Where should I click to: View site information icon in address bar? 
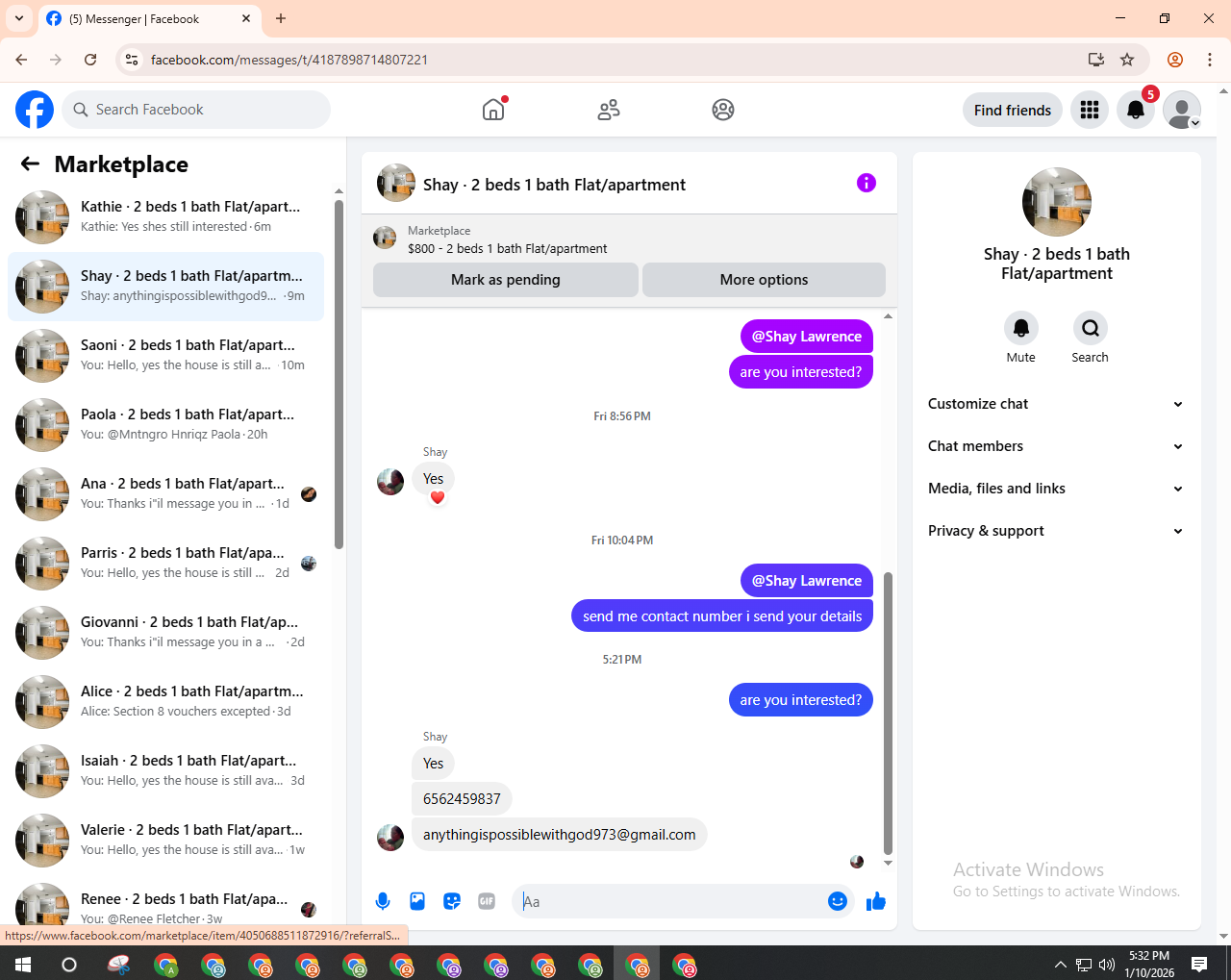click(133, 60)
